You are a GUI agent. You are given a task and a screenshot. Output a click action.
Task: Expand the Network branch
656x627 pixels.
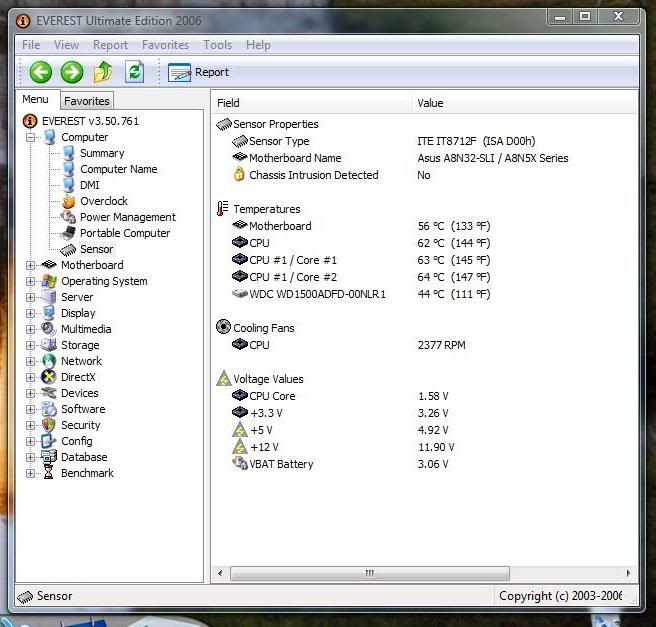30,361
